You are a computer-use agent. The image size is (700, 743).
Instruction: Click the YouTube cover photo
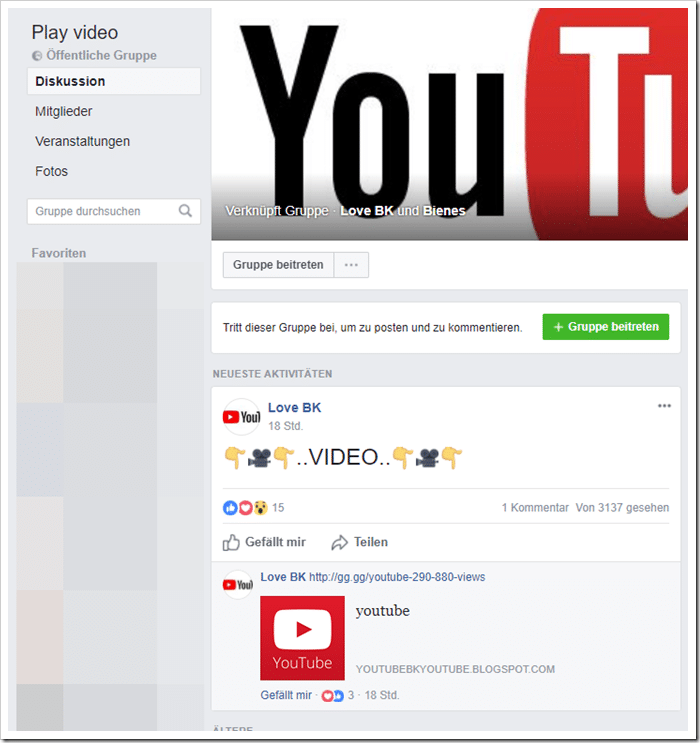pos(449,124)
